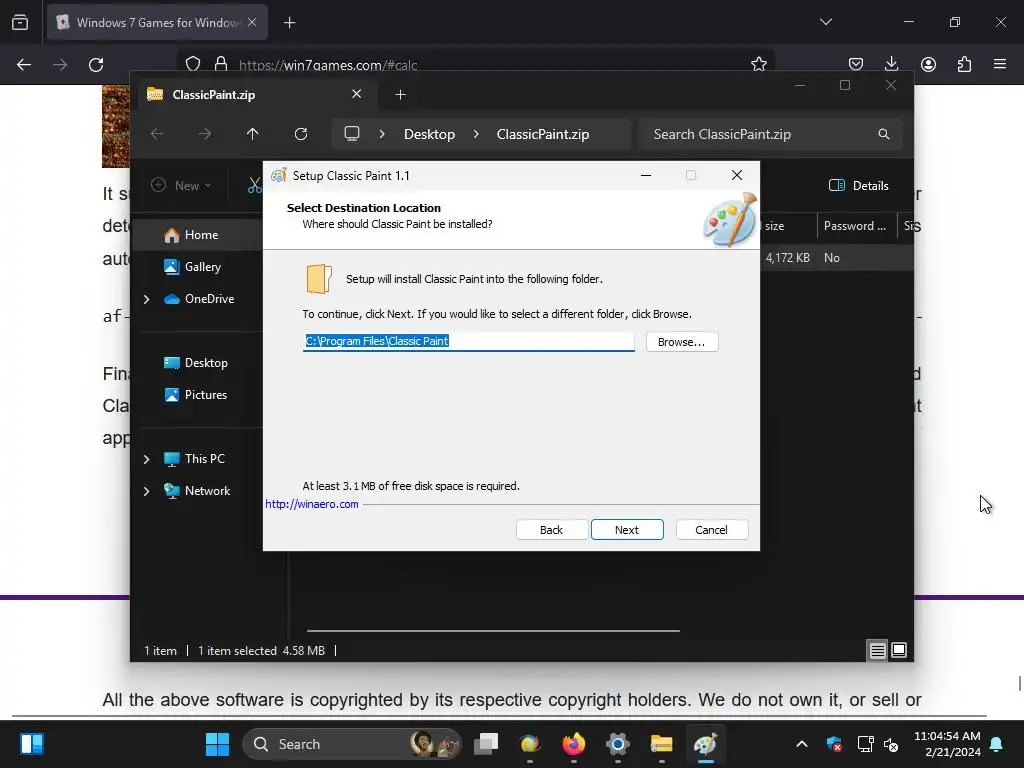The height and width of the screenshot is (768, 1024).
Task: Click Firefox back arrow
Action: click(x=24, y=65)
